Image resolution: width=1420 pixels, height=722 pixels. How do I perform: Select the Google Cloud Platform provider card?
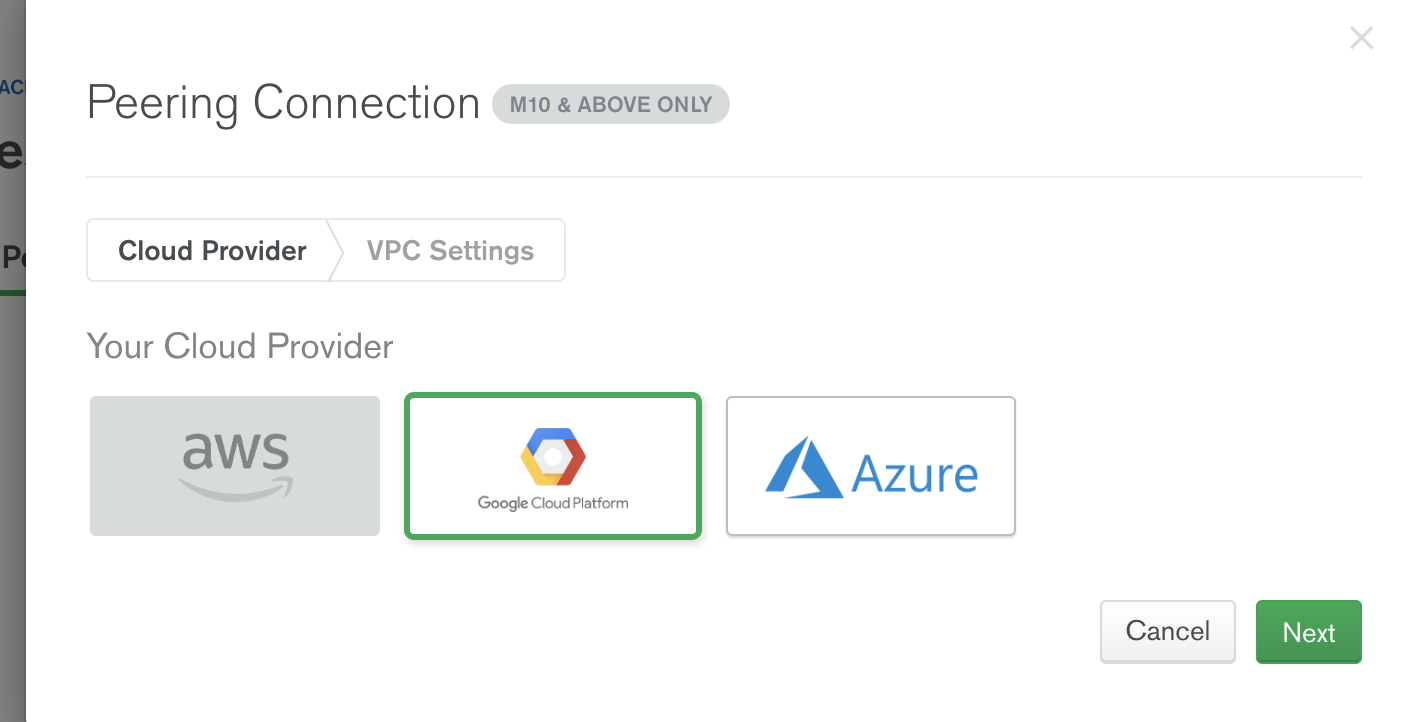(x=553, y=466)
